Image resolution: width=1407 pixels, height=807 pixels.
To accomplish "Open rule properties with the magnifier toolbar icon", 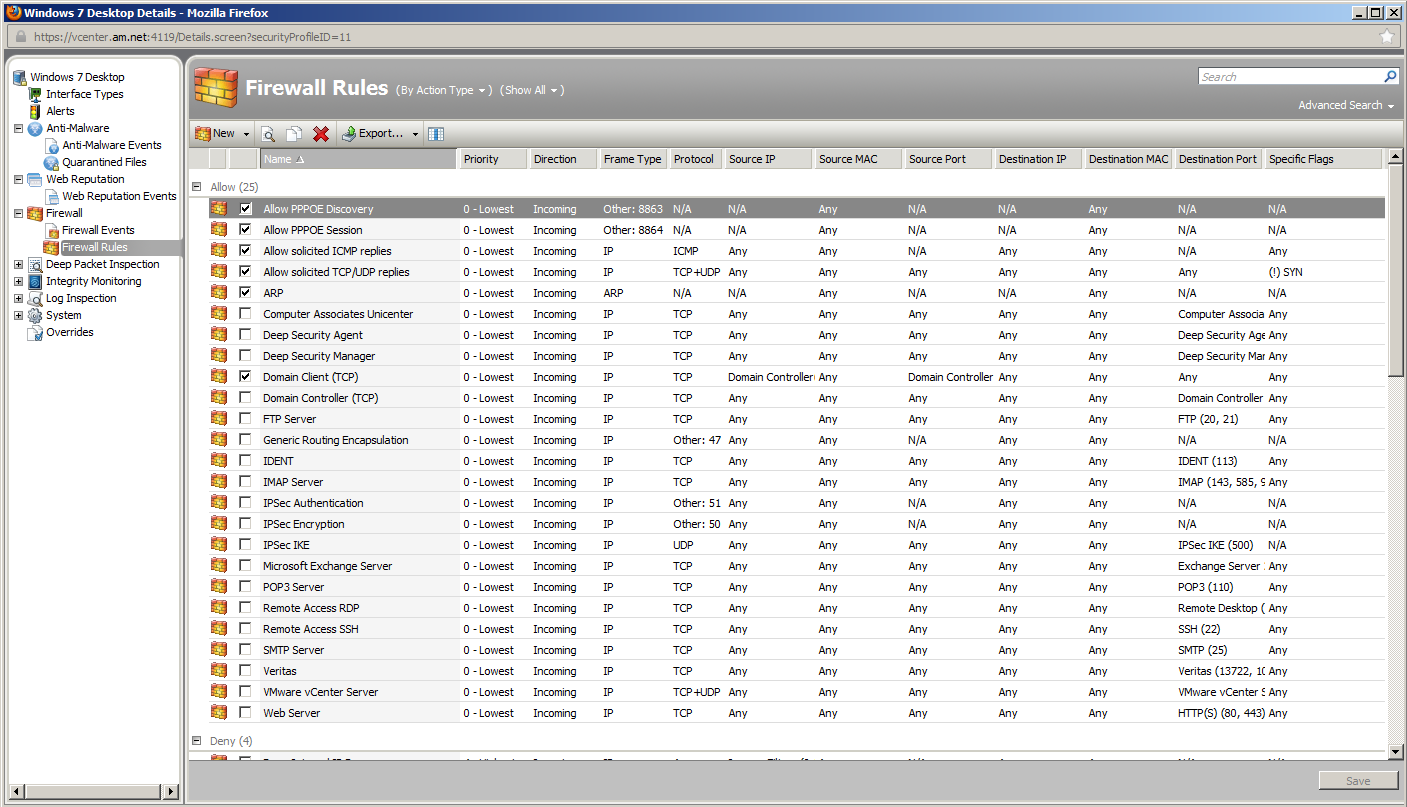I will point(268,134).
